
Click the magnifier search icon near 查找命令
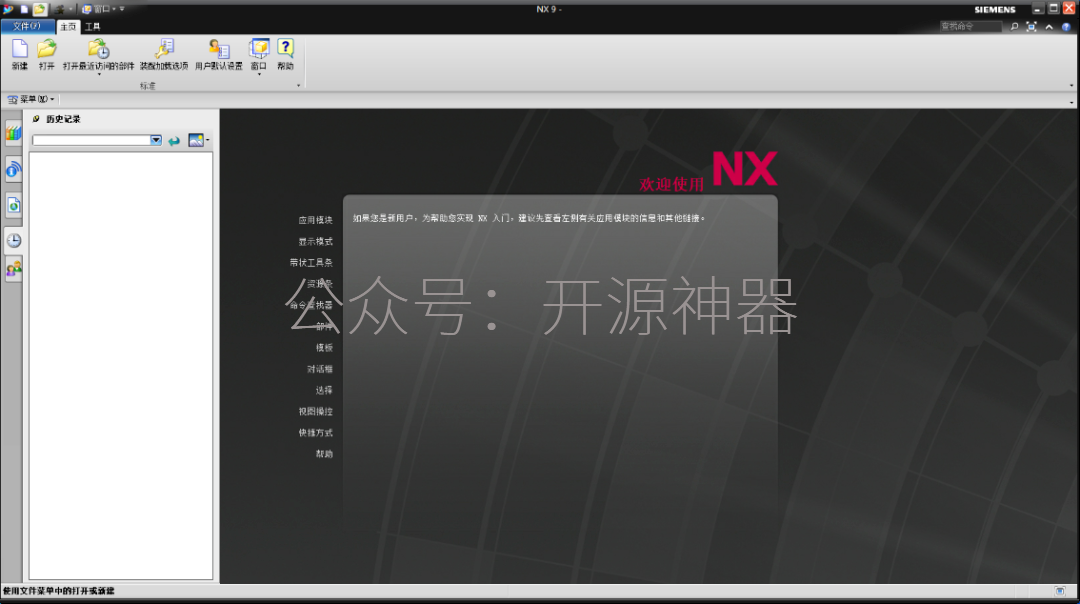click(1014, 26)
